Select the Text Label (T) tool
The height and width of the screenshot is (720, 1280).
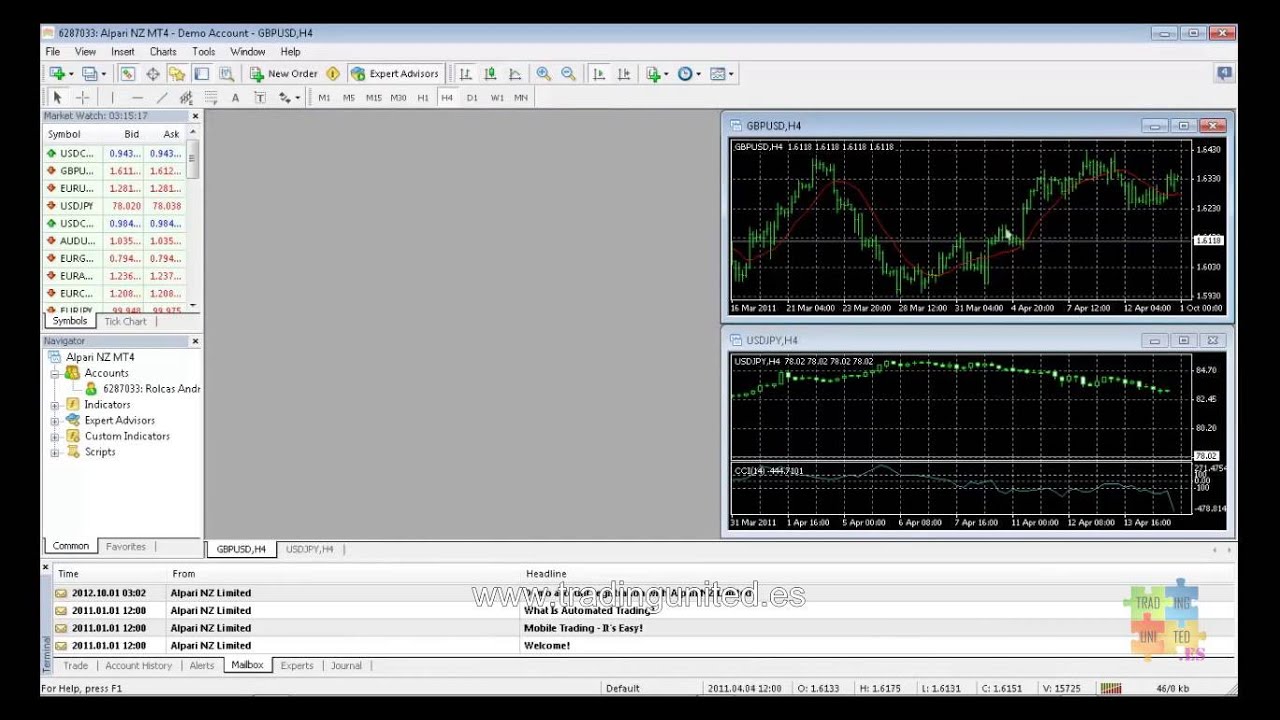click(260, 97)
